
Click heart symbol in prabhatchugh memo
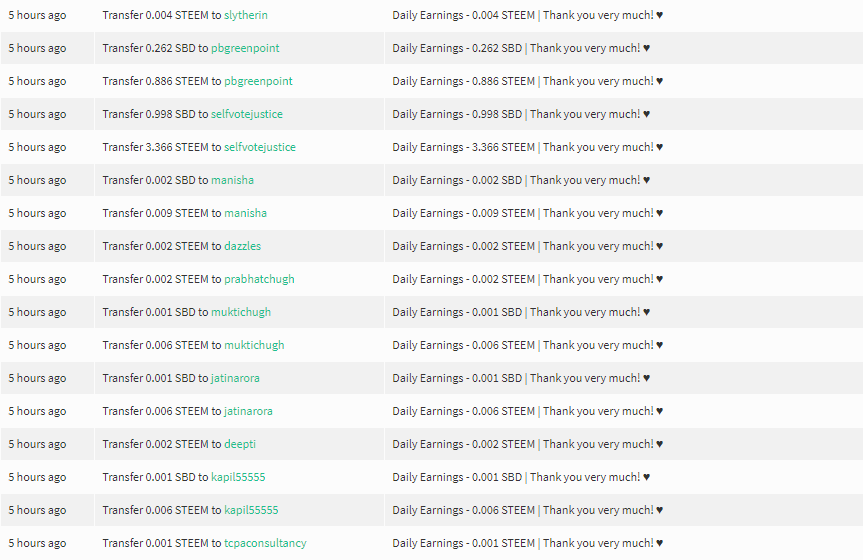(659, 280)
